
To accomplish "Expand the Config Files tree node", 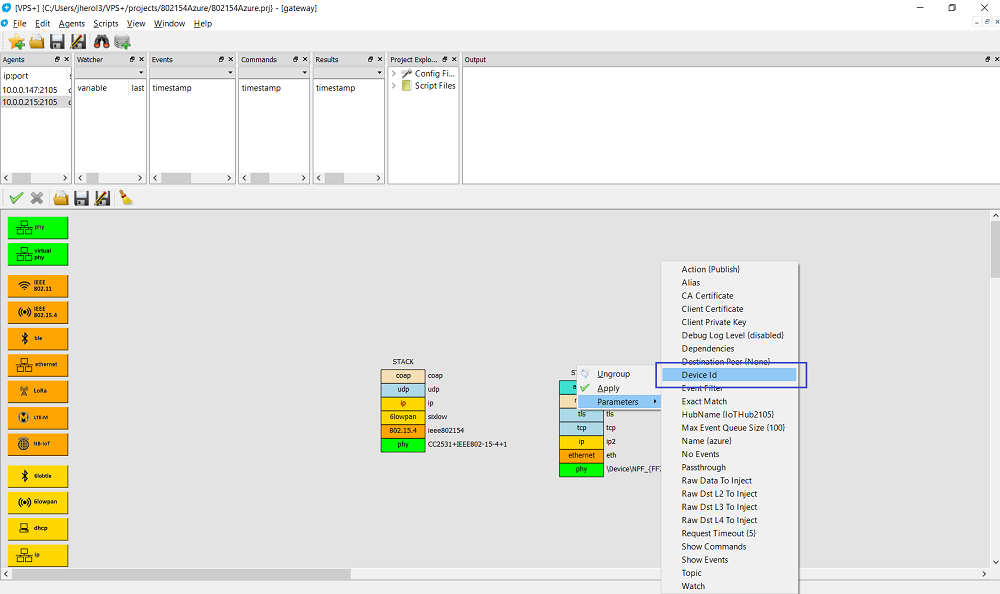I will tap(393, 73).
